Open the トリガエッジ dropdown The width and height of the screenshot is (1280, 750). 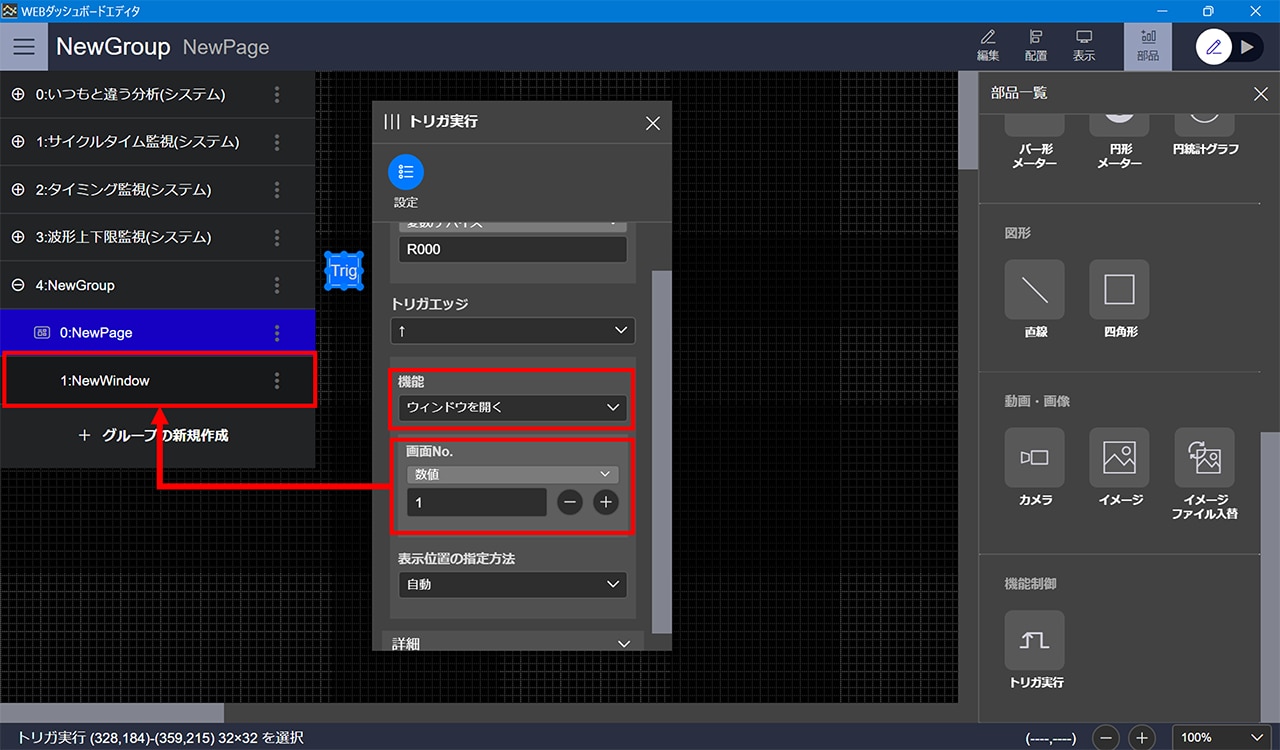click(x=512, y=331)
